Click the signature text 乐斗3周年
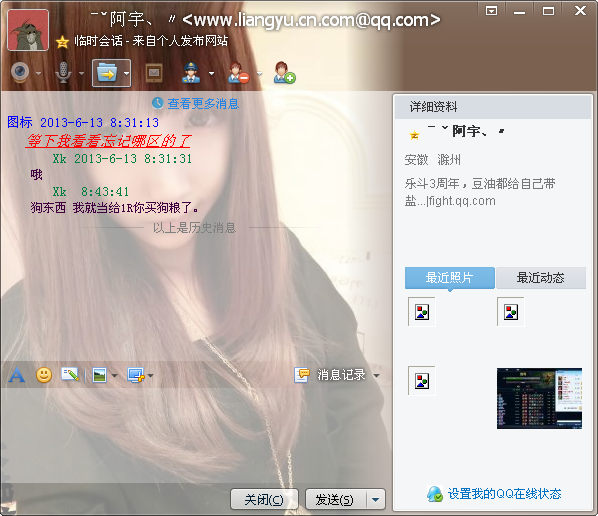Screen dimensions: 598x516 [x=480, y=192]
